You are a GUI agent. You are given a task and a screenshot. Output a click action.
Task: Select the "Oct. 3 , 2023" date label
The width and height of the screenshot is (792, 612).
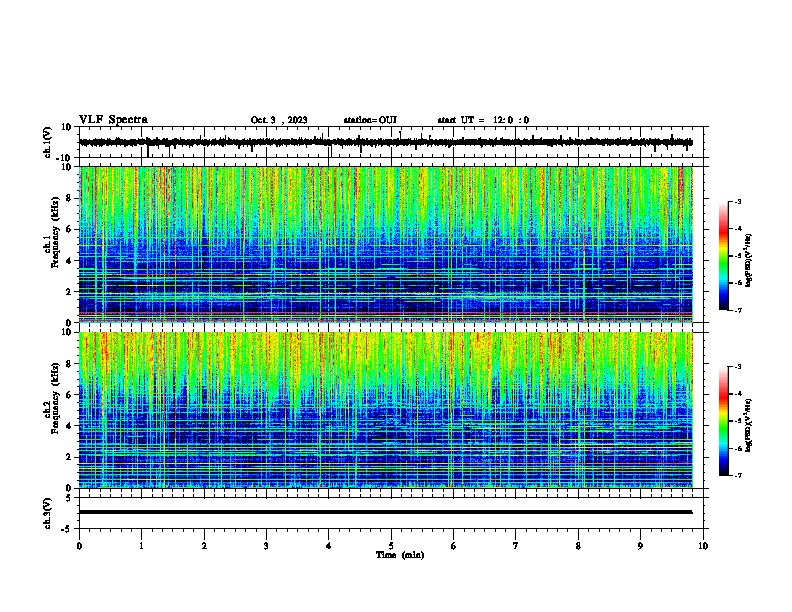coord(279,120)
